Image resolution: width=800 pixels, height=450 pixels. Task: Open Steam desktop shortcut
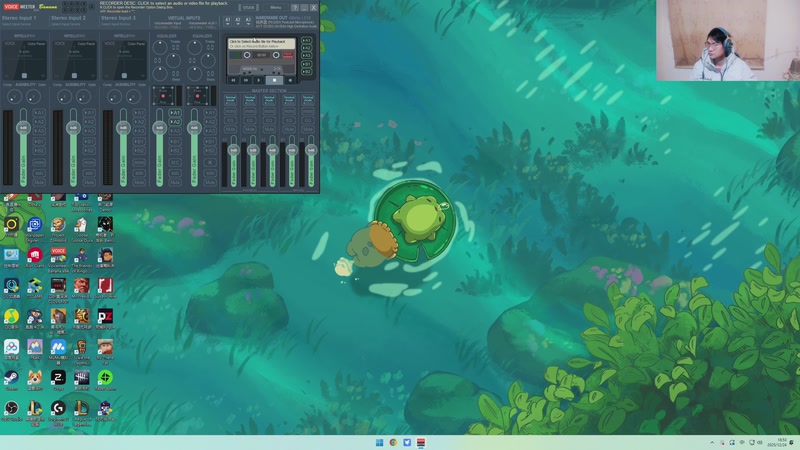click(x=11, y=380)
